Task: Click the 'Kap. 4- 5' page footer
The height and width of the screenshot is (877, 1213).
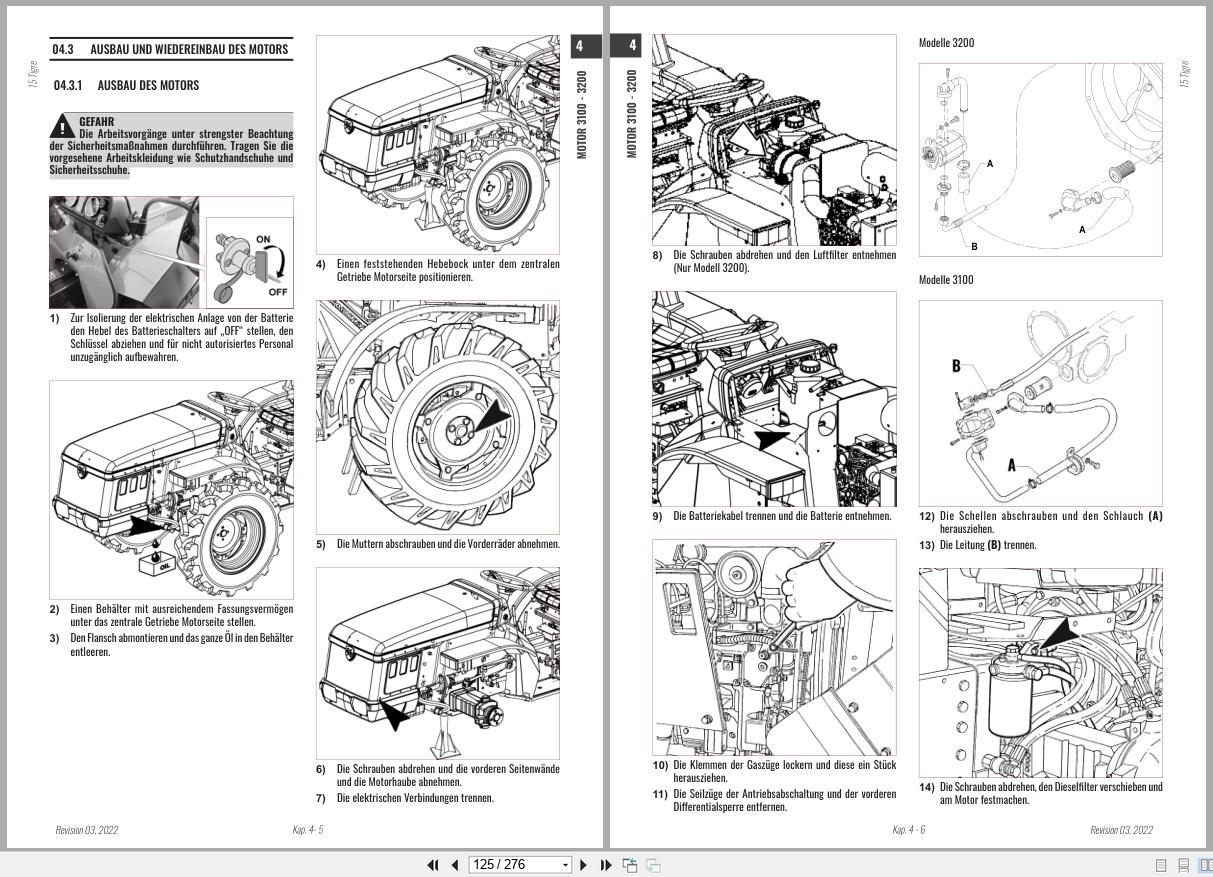Action: coord(308,830)
